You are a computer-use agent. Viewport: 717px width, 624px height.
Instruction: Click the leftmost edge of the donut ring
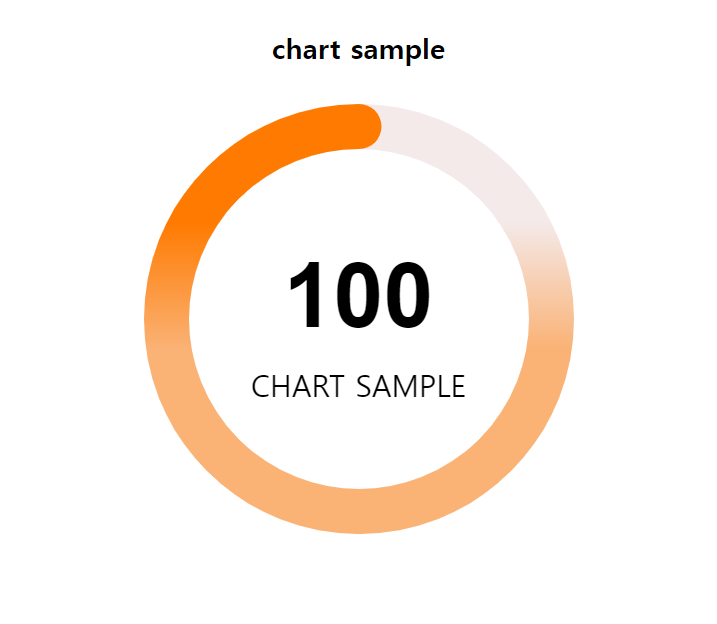click(x=166, y=319)
